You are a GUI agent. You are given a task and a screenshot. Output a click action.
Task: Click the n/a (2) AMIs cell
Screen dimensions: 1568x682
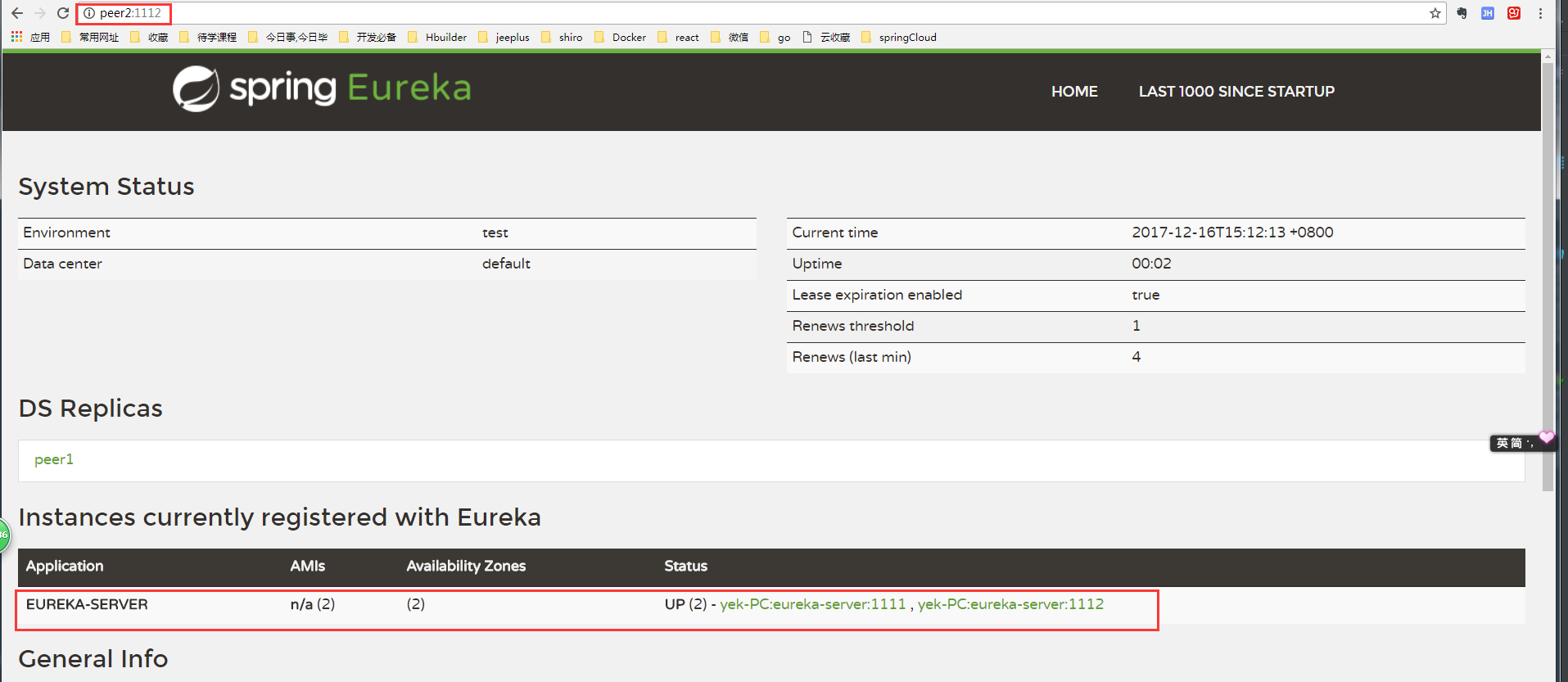point(313,604)
